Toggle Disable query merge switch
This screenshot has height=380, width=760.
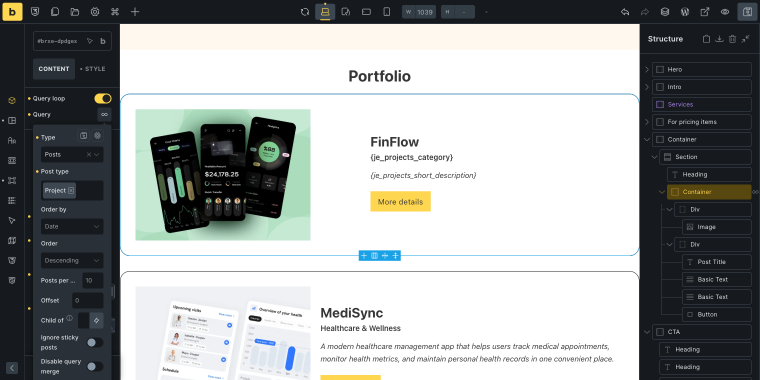(x=95, y=366)
